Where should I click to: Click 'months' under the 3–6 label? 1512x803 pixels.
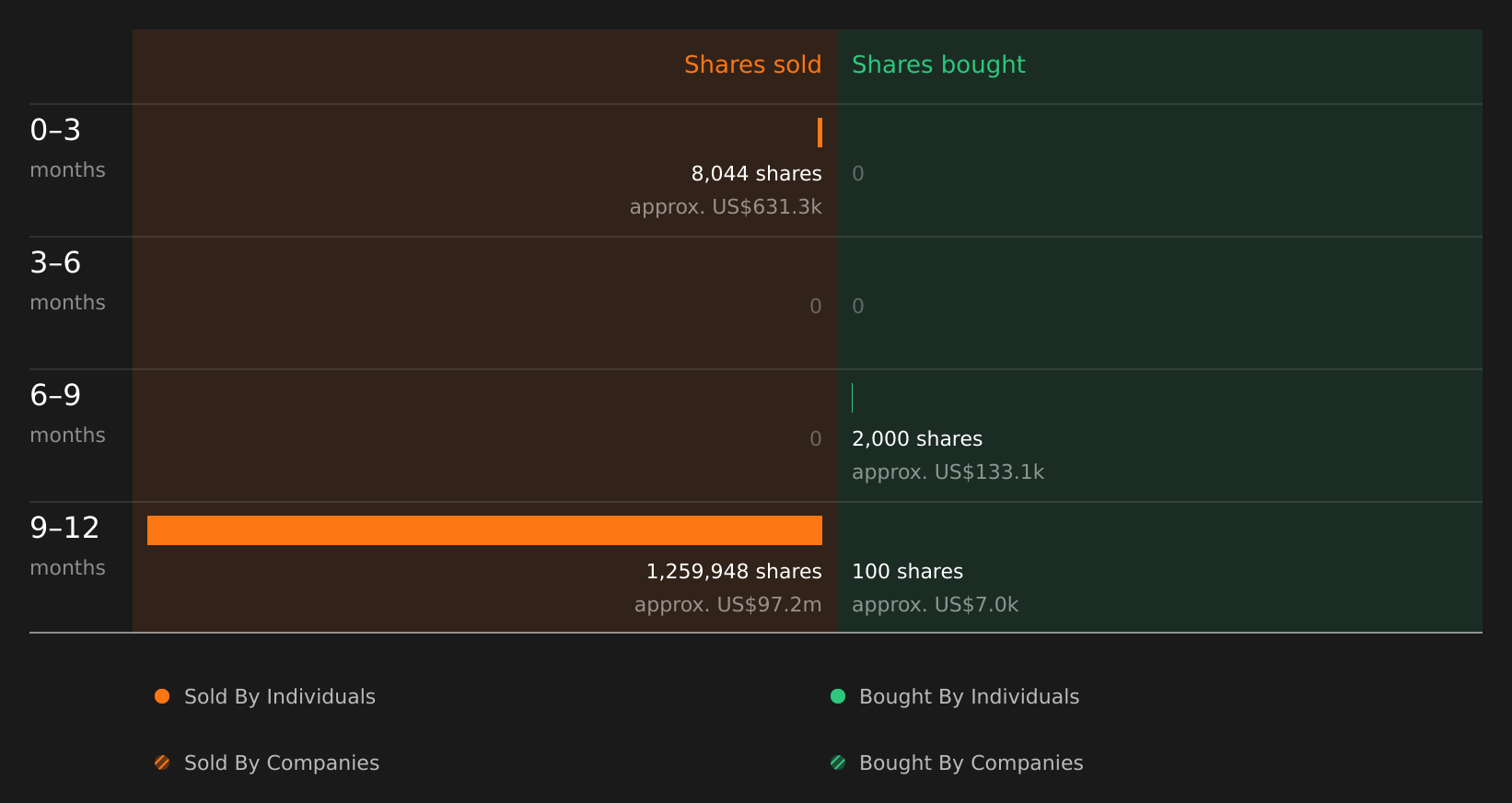(x=67, y=303)
